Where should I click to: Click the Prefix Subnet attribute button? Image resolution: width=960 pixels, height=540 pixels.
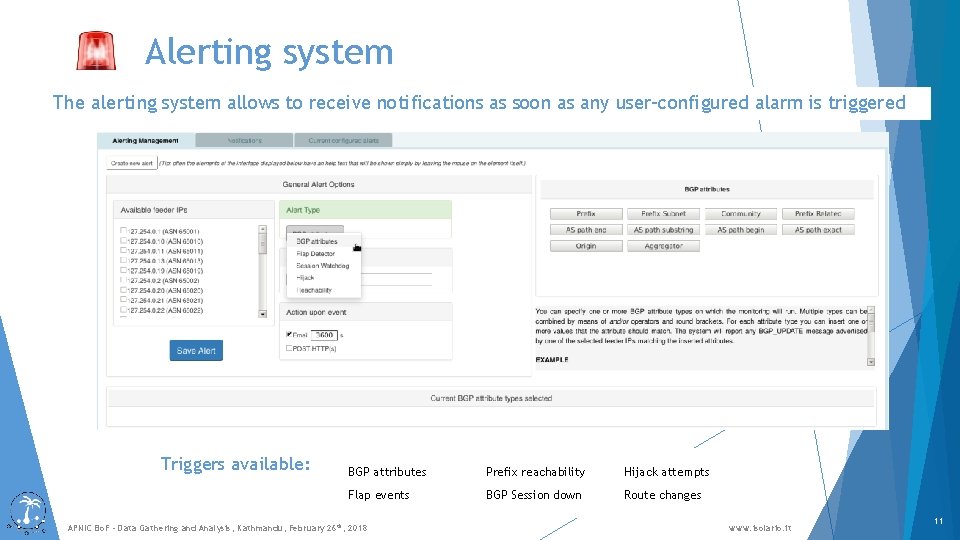click(x=663, y=214)
